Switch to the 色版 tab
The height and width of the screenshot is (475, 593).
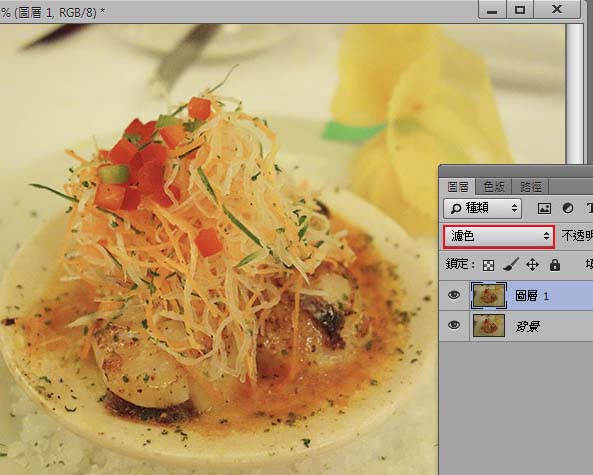click(494, 186)
